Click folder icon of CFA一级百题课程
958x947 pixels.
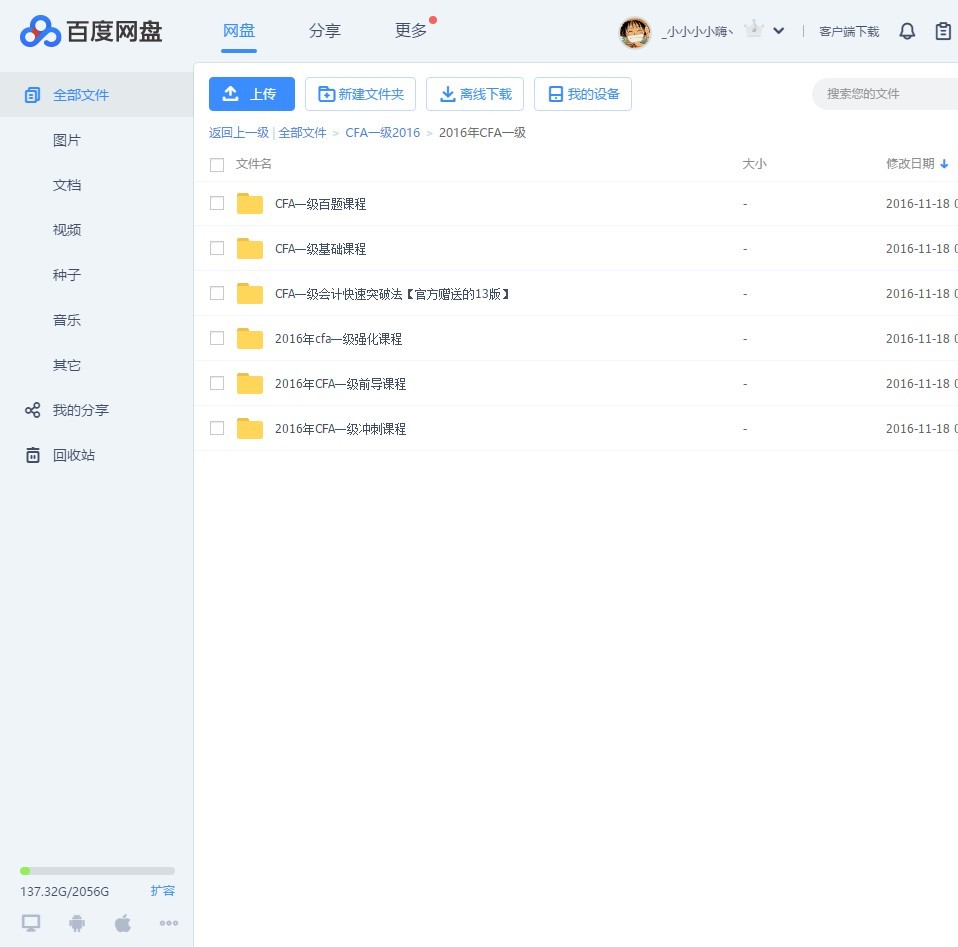point(250,203)
